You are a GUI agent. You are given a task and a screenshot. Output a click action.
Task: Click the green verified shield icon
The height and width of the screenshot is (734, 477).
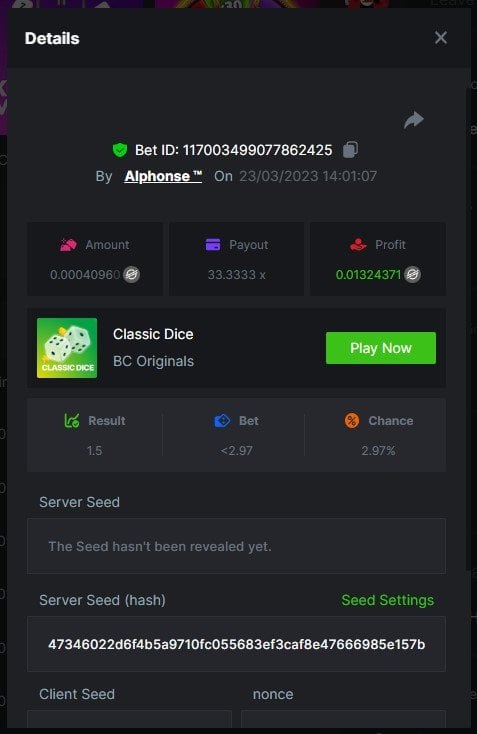click(x=120, y=150)
